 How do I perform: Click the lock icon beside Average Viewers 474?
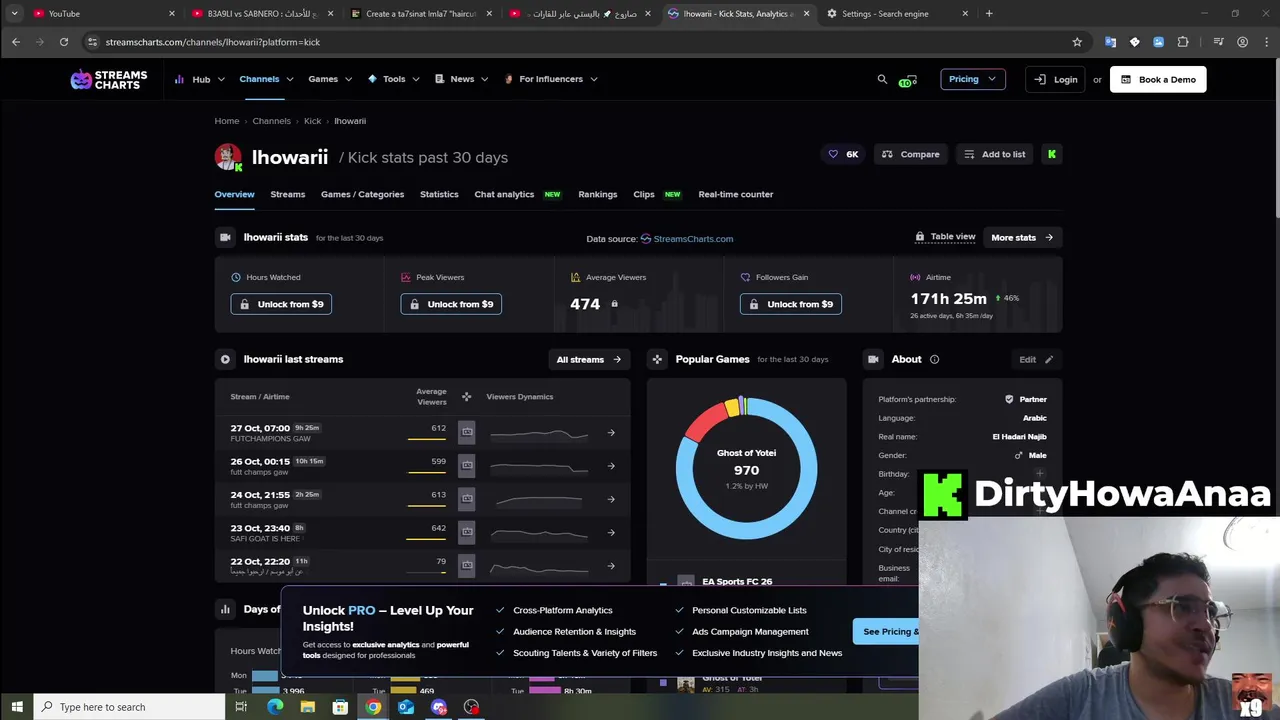click(614, 304)
